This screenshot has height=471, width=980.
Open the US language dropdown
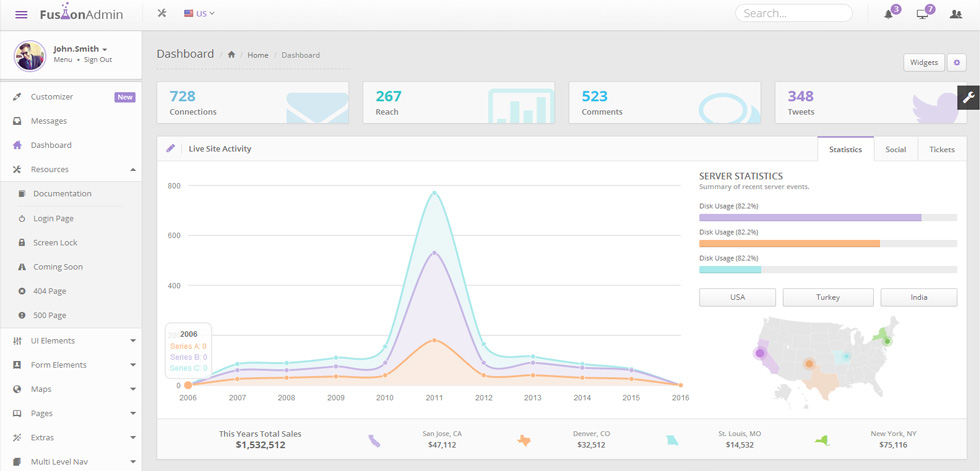coord(199,13)
